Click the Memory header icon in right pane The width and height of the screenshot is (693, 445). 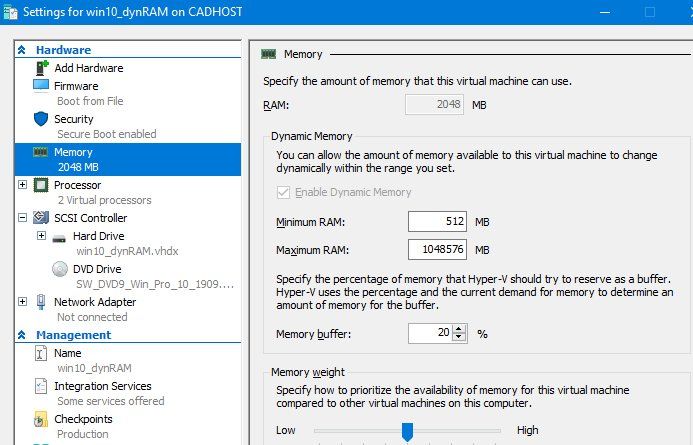[x=268, y=54]
